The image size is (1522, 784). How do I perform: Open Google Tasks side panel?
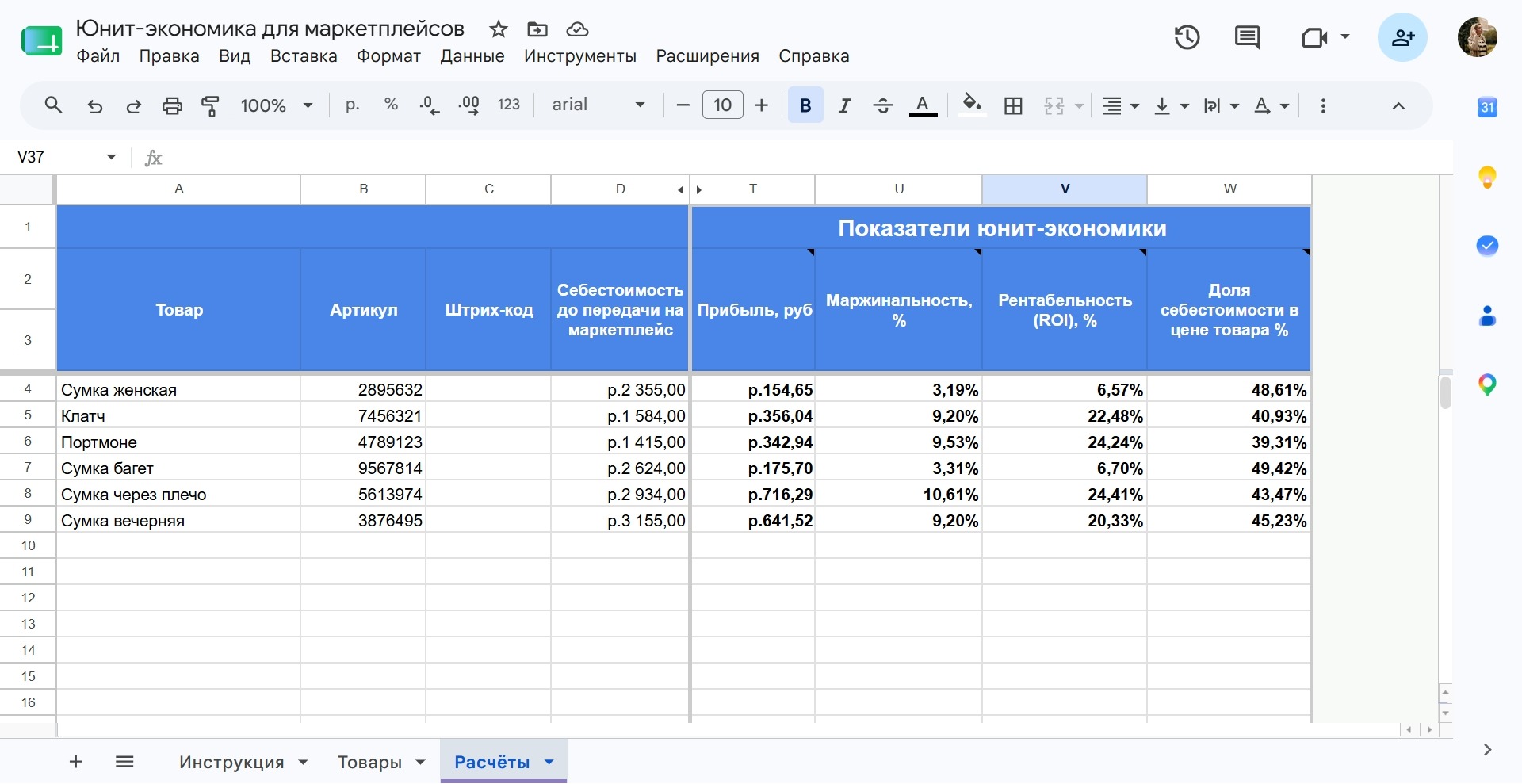1487,246
